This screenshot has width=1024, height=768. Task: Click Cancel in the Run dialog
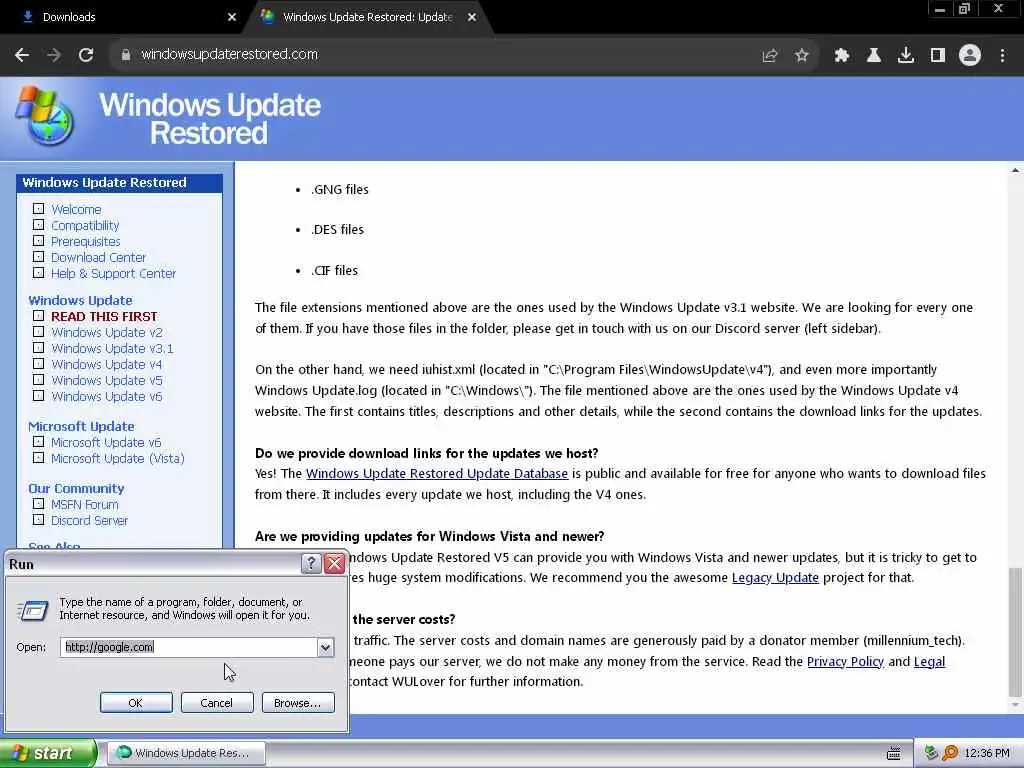point(217,703)
